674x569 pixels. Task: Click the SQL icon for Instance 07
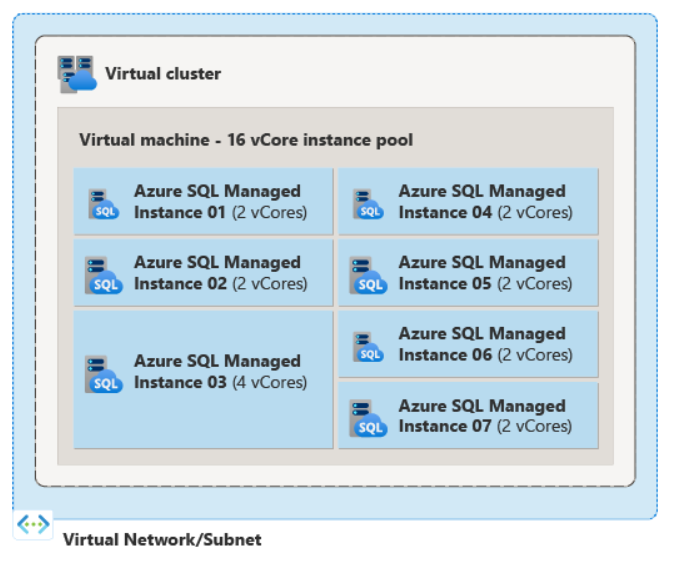(x=368, y=419)
